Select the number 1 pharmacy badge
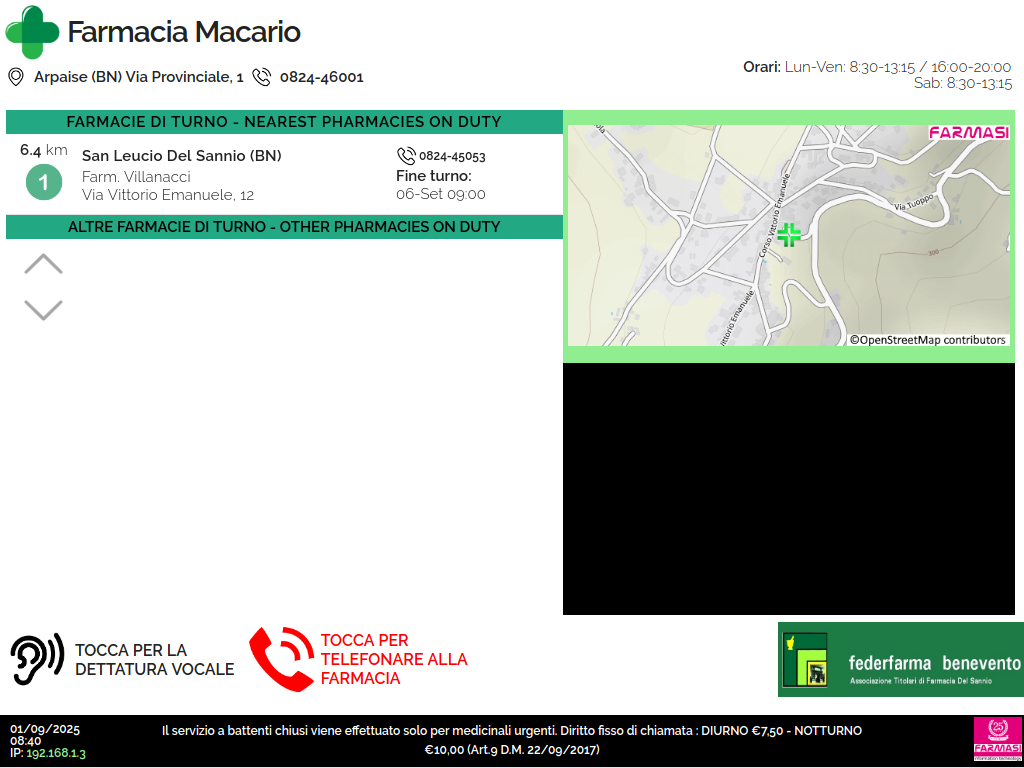This screenshot has height=768, width=1024. pos(43,184)
